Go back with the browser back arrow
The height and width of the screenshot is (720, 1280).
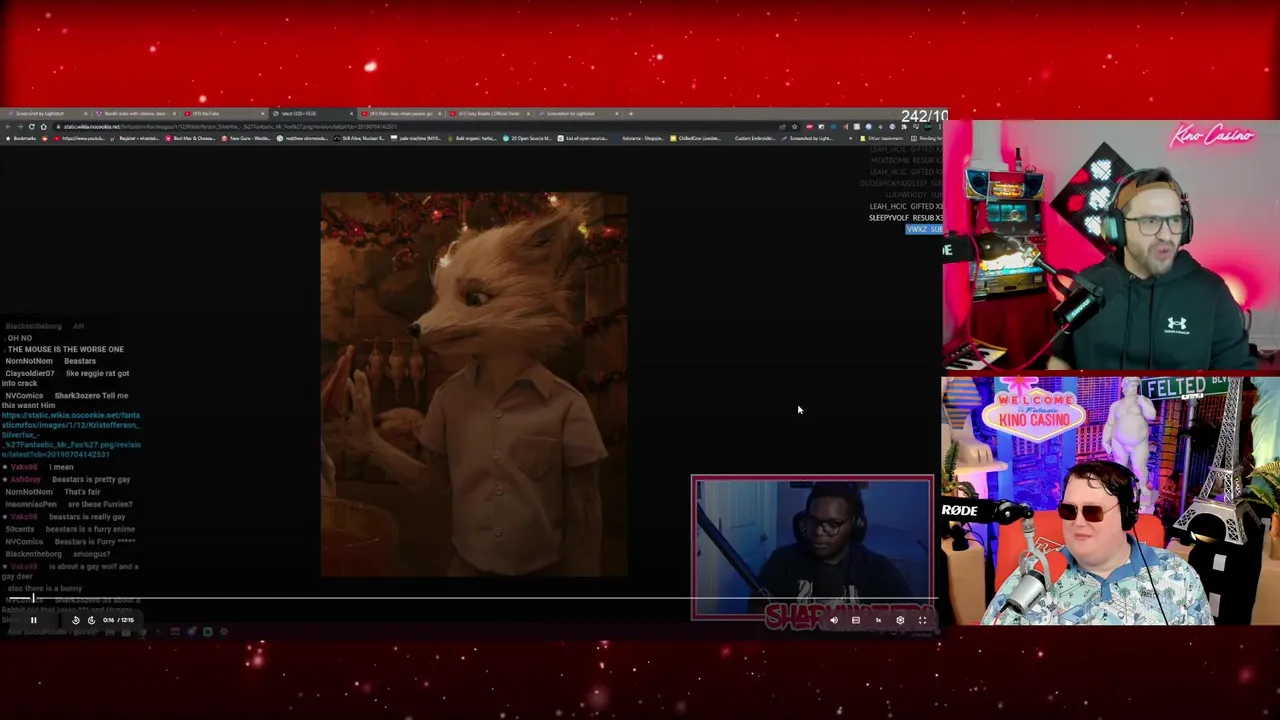(7, 127)
